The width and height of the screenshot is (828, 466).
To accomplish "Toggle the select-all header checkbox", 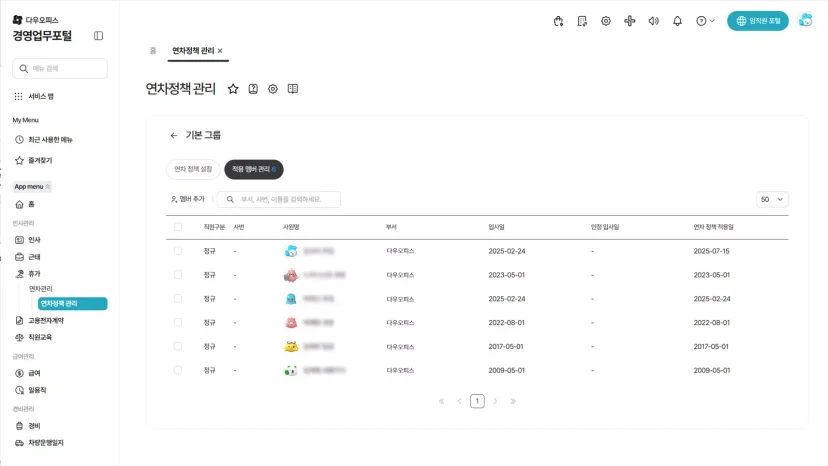I will pyautogui.click(x=178, y=227).
